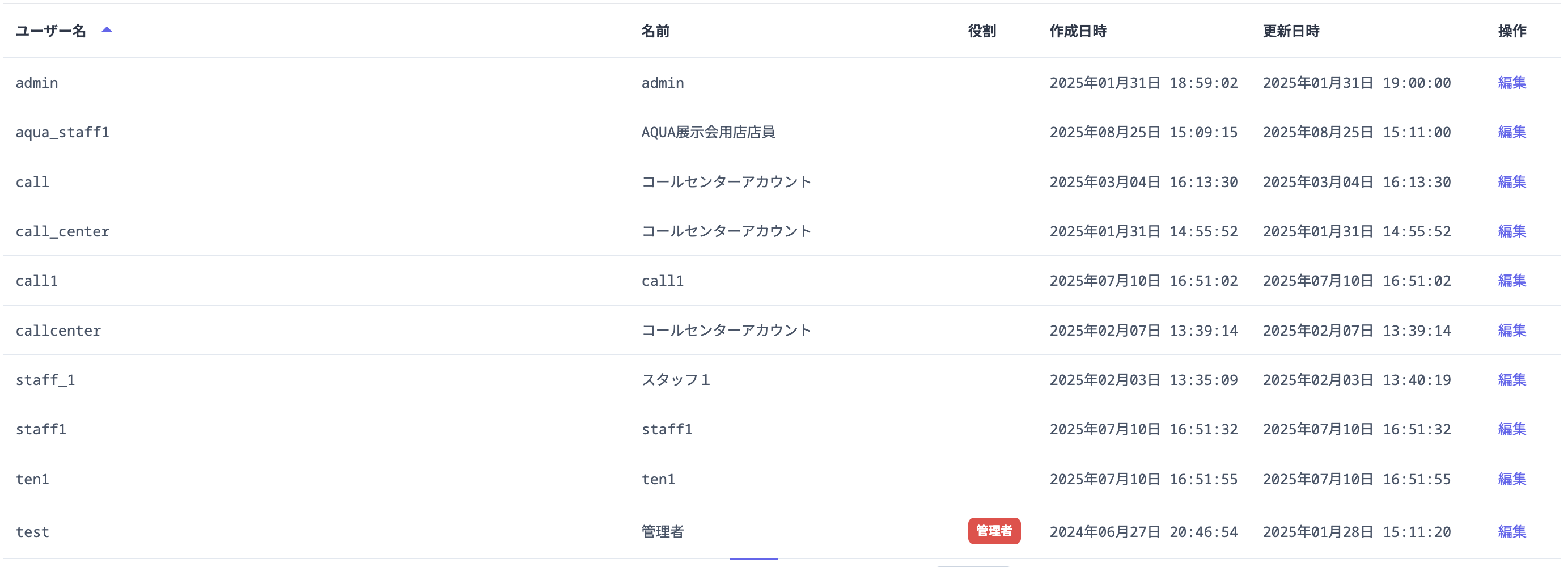Click the 管理者 role badge on test row
The height and width of the screenshot is (567, 1568).
point(995,531)
